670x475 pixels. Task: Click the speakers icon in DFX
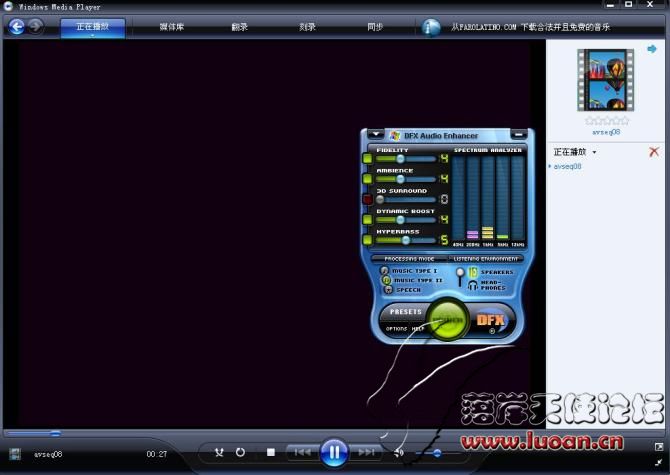pos(472,272)
